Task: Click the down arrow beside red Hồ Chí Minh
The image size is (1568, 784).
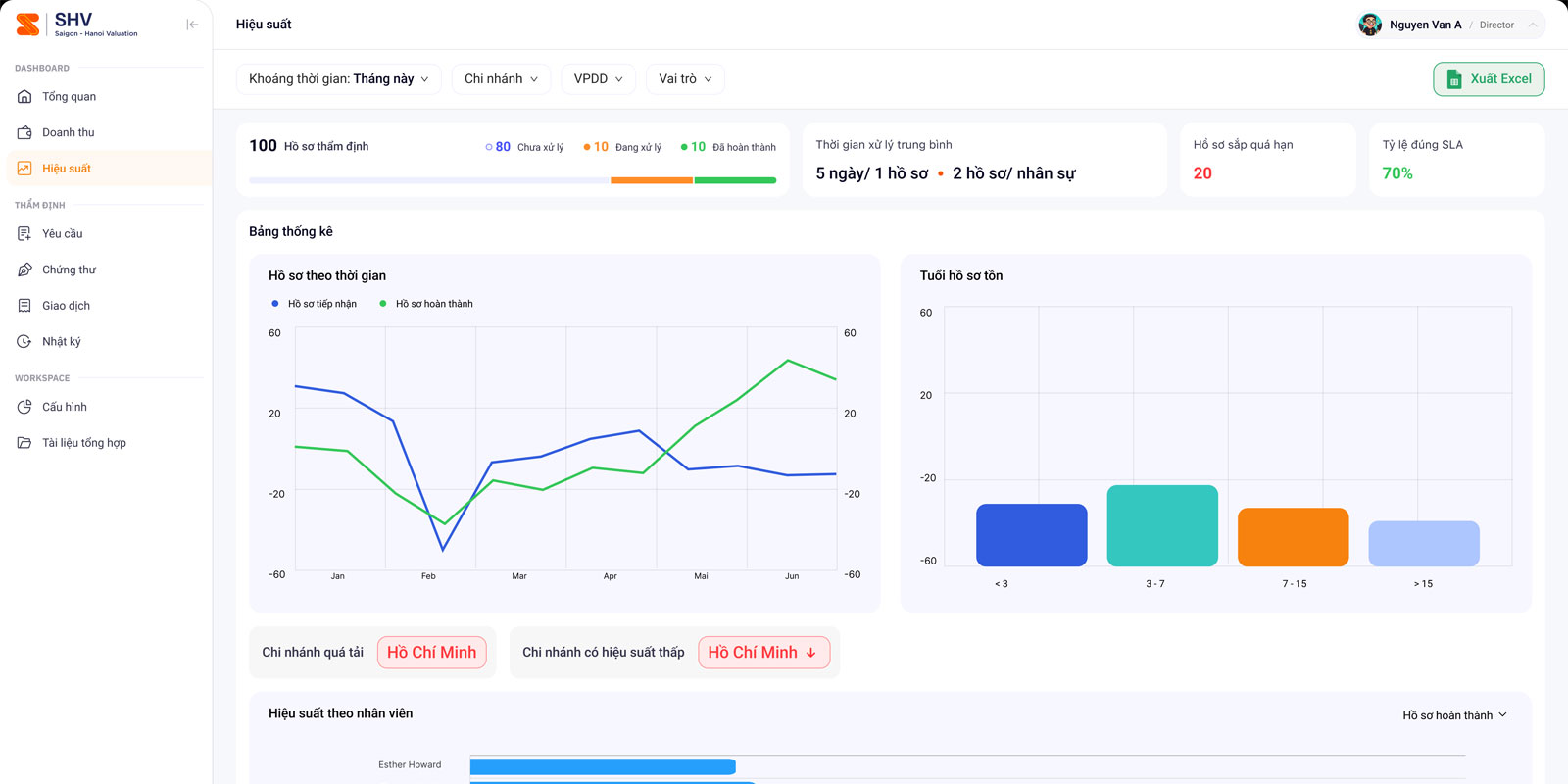Action: (810, 653)
